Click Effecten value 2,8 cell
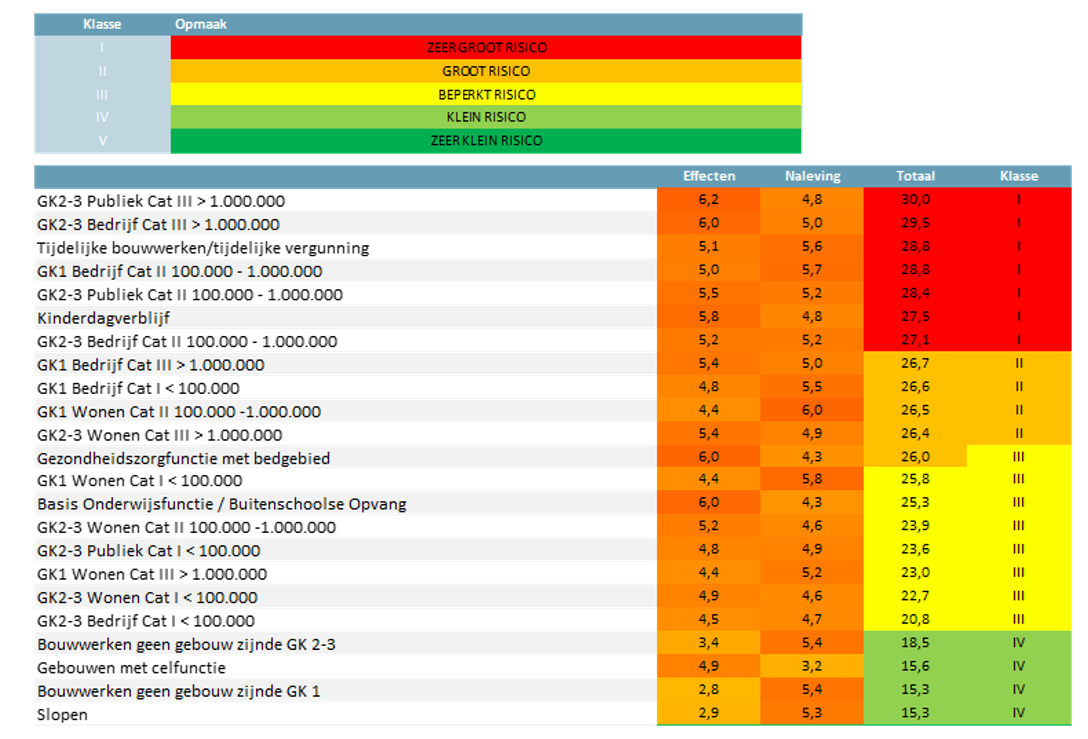 [708, 690]
